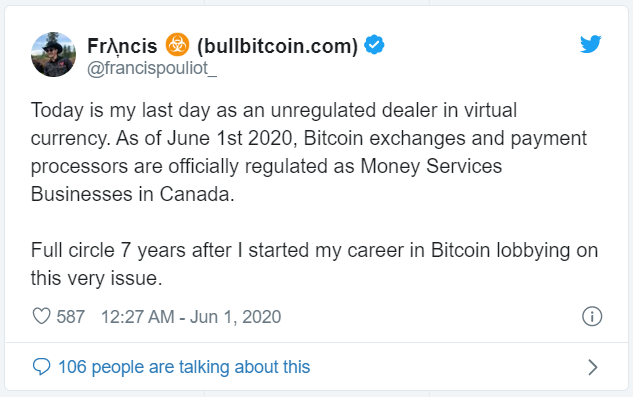Expand the conversation with the right chevron
Image resolution: width=633 pixels, height=397 pixels.
click(592, 367)
